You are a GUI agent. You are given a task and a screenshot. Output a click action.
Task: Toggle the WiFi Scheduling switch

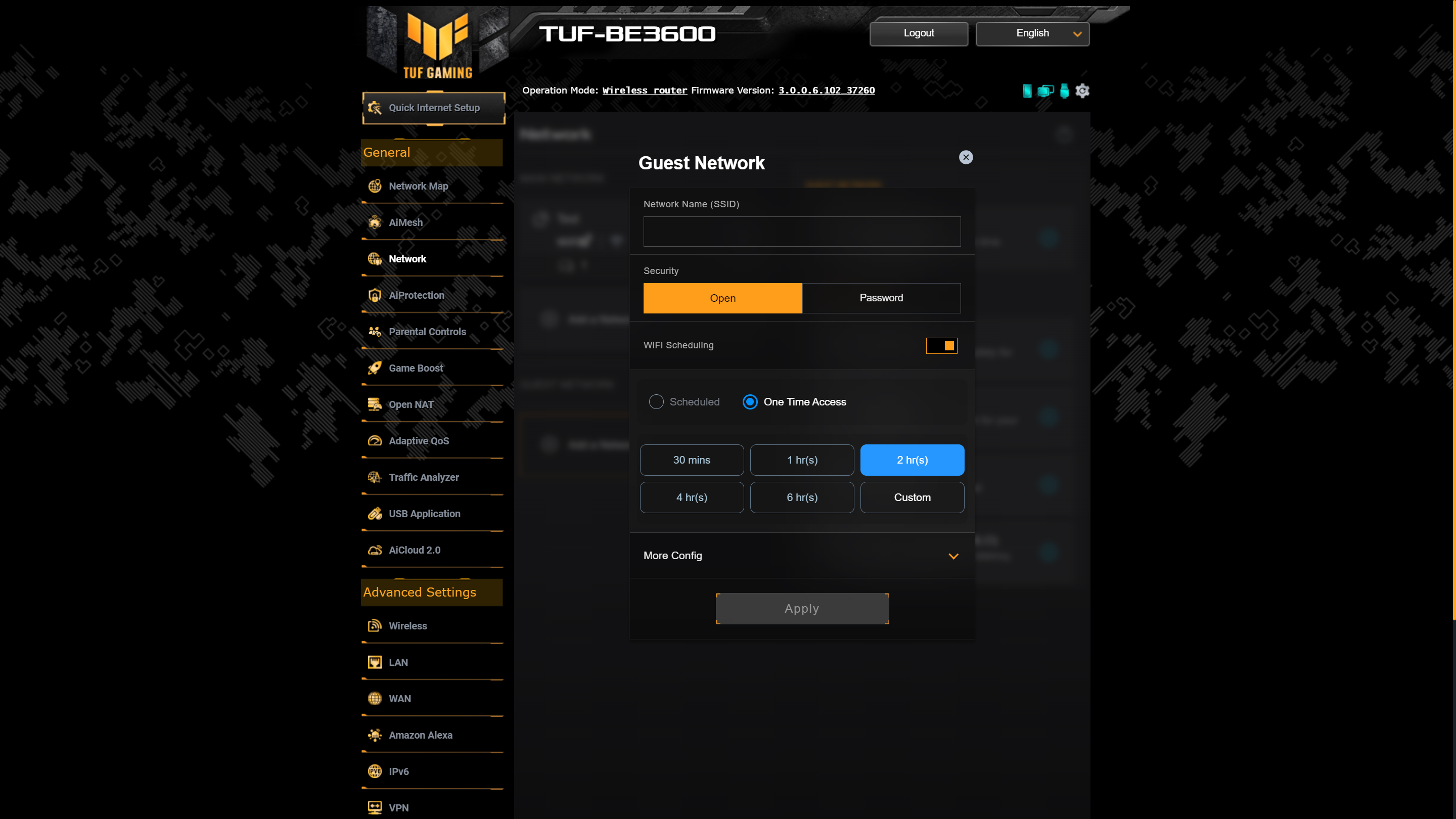coord(941,345)
